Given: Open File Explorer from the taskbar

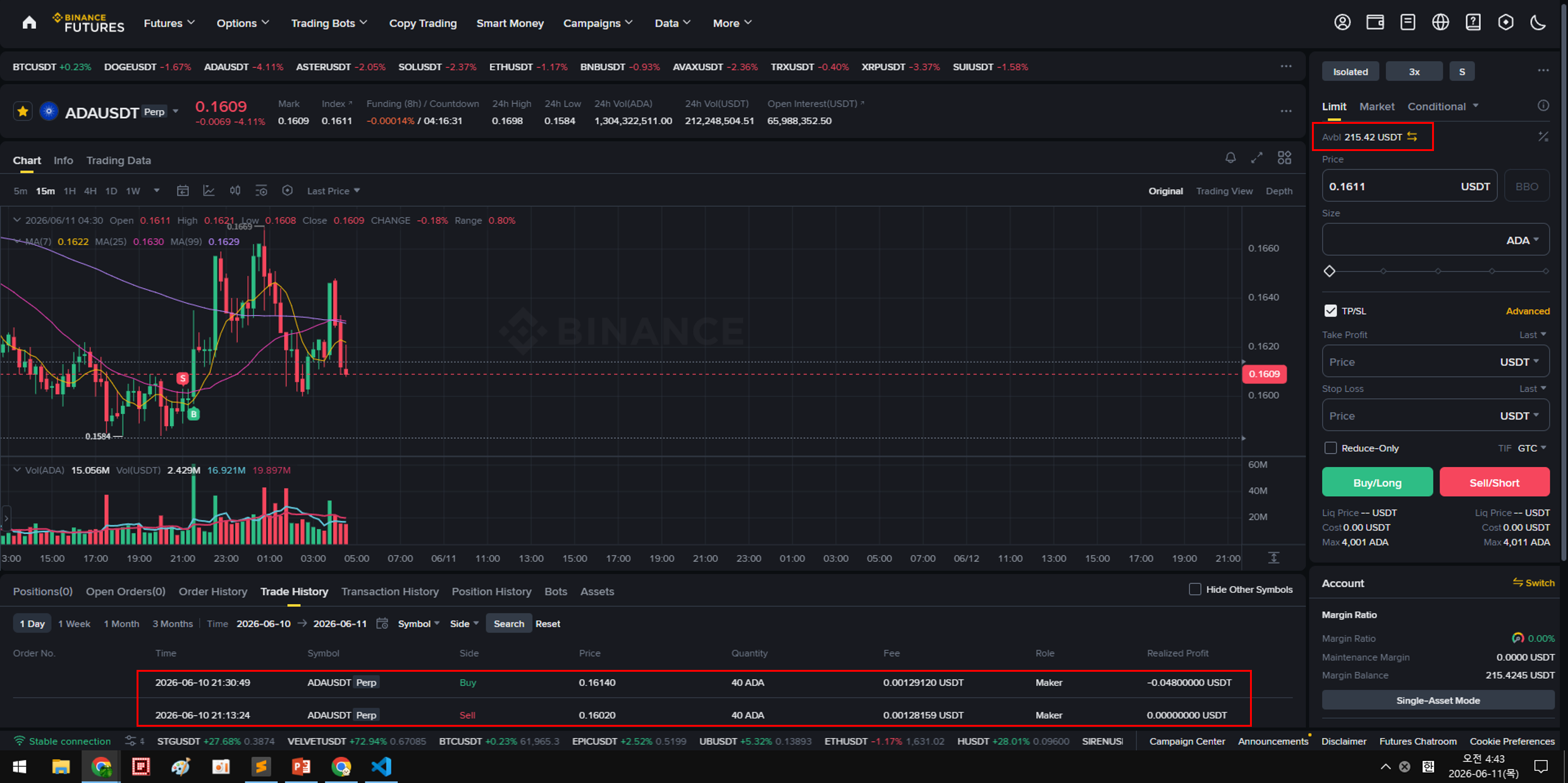Looking at the screenshot, I should point(61,767).
